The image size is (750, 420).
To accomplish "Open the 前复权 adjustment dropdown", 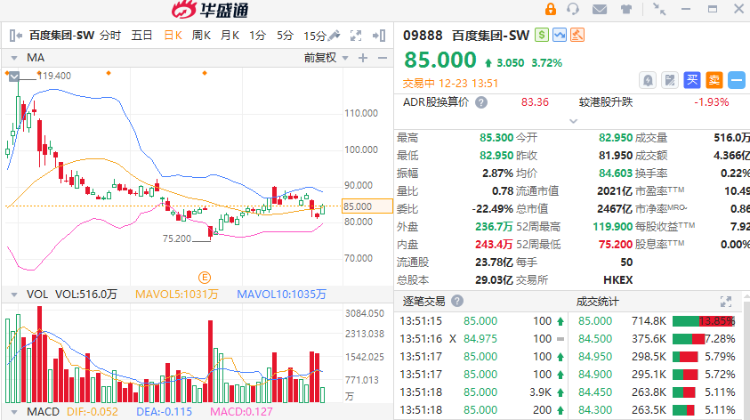I will click(x=326, y=58).
